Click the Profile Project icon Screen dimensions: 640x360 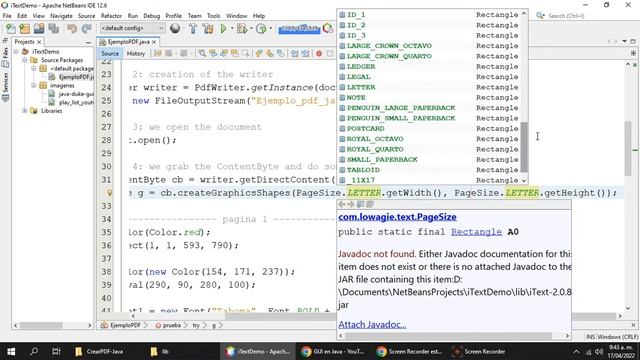pyautogui.click(x=261, y=29)
